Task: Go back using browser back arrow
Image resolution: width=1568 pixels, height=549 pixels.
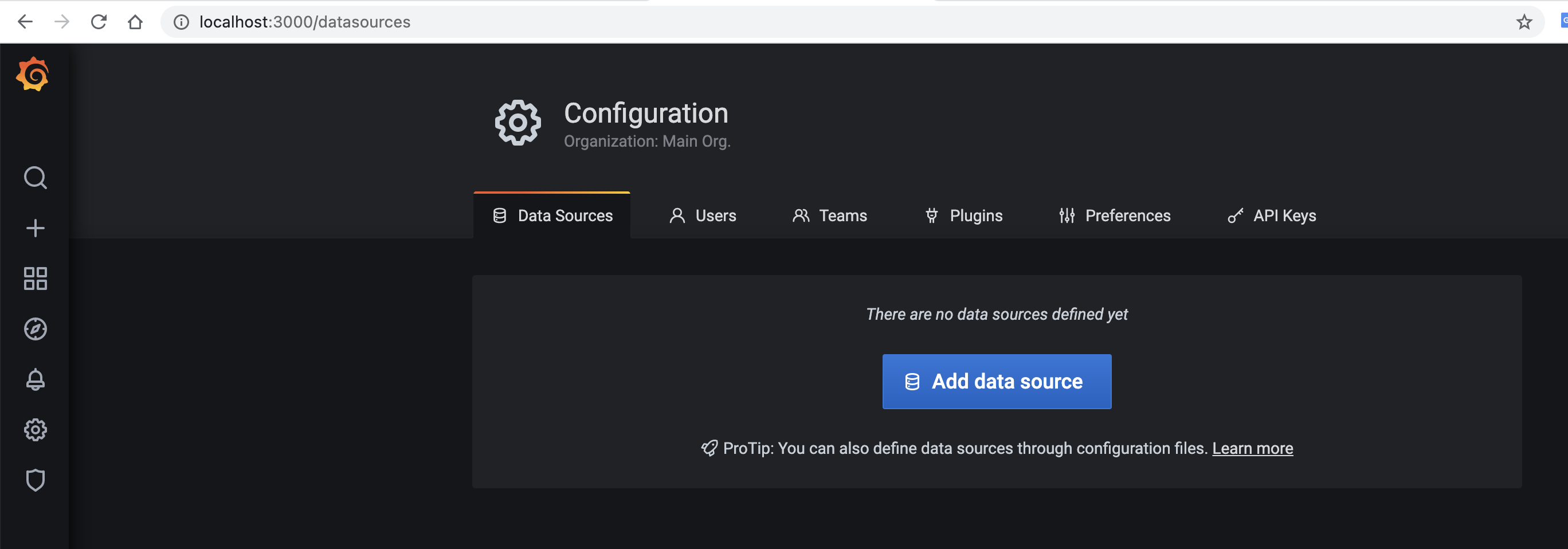Action: 25,22
